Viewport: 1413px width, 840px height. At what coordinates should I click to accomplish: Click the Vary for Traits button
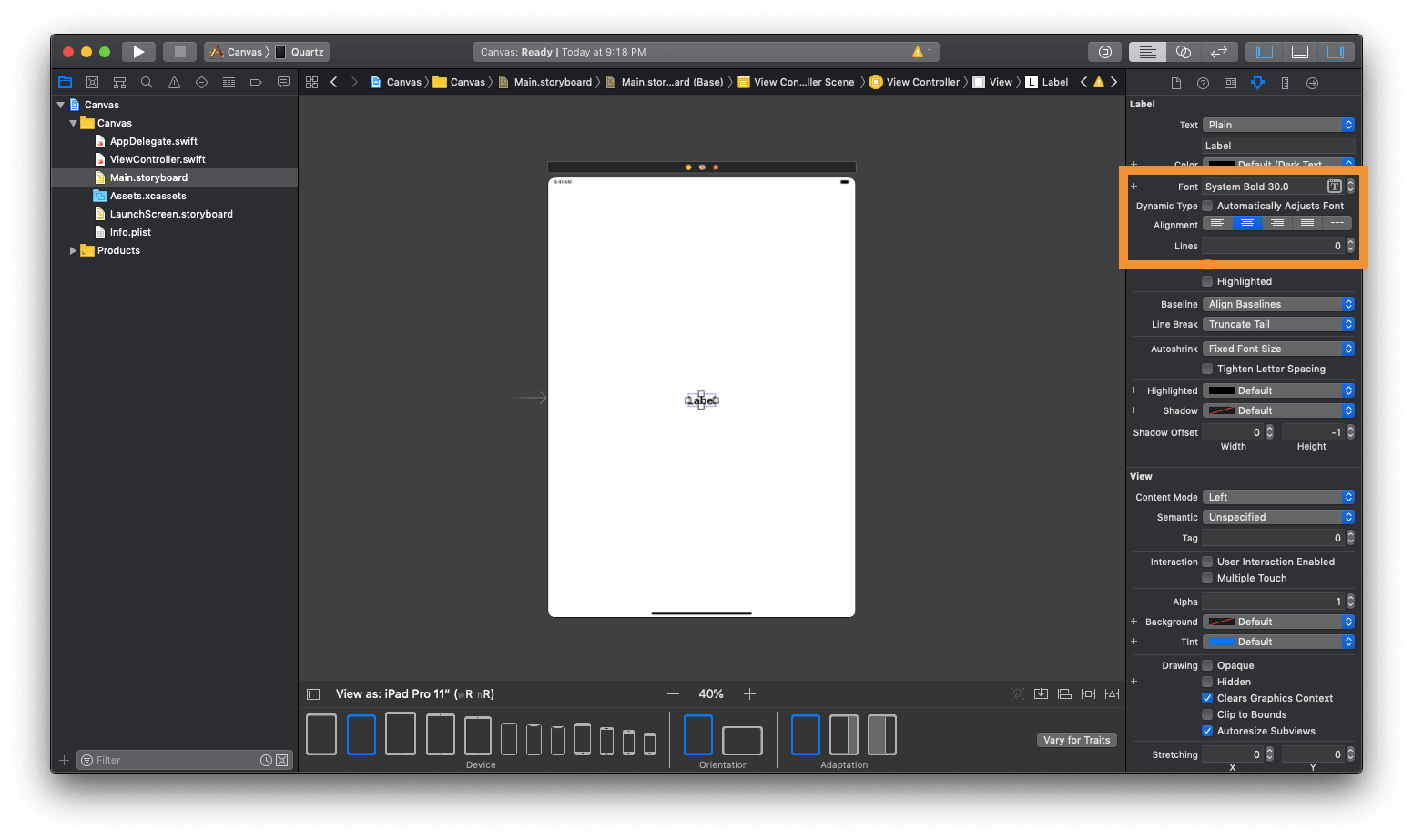[1076, 740]
